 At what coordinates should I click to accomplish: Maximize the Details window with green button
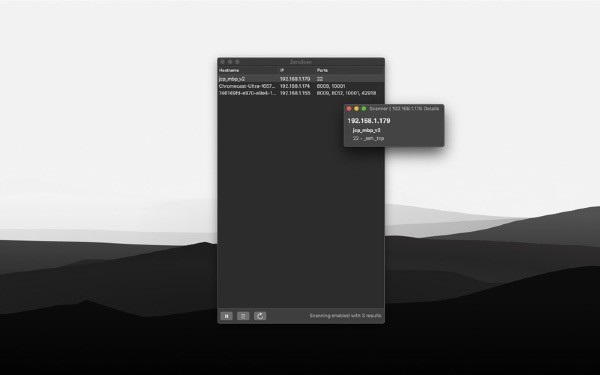pos(364,109)
